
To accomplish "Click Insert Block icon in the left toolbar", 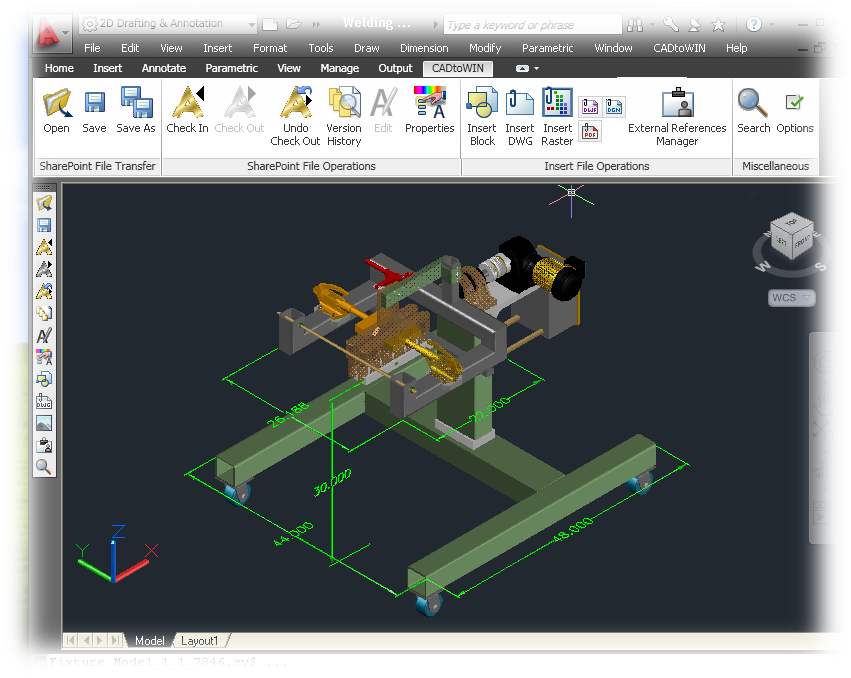I will click(44, 379).
